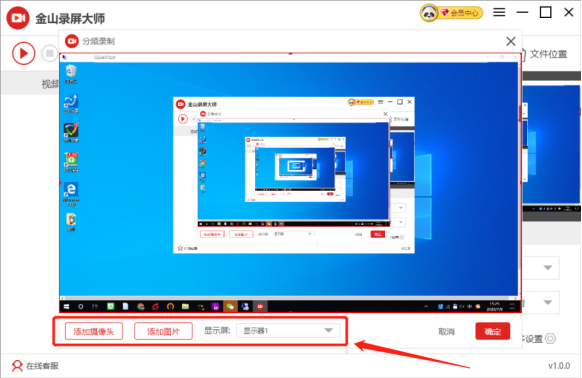Click 添加摄像头 to add a camera
This screenshot has height=378, width=582.
pyautogui.click(x=94, y=331)
